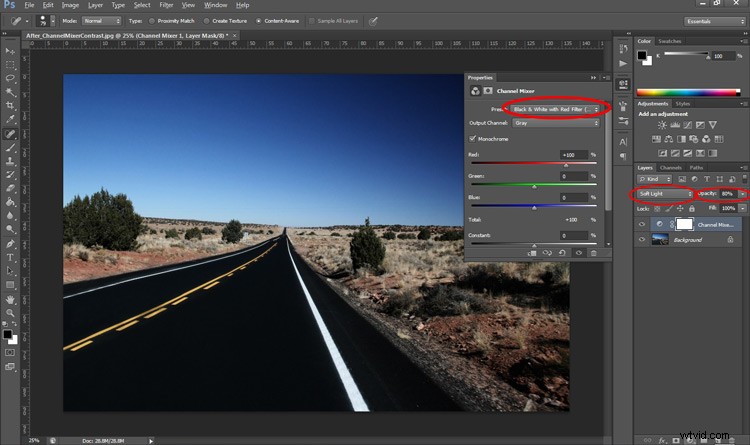Viewport: 750px width, 445px height.
Task: Open the Filter menu
Action: pyautogui.click(x=166, y=5)
